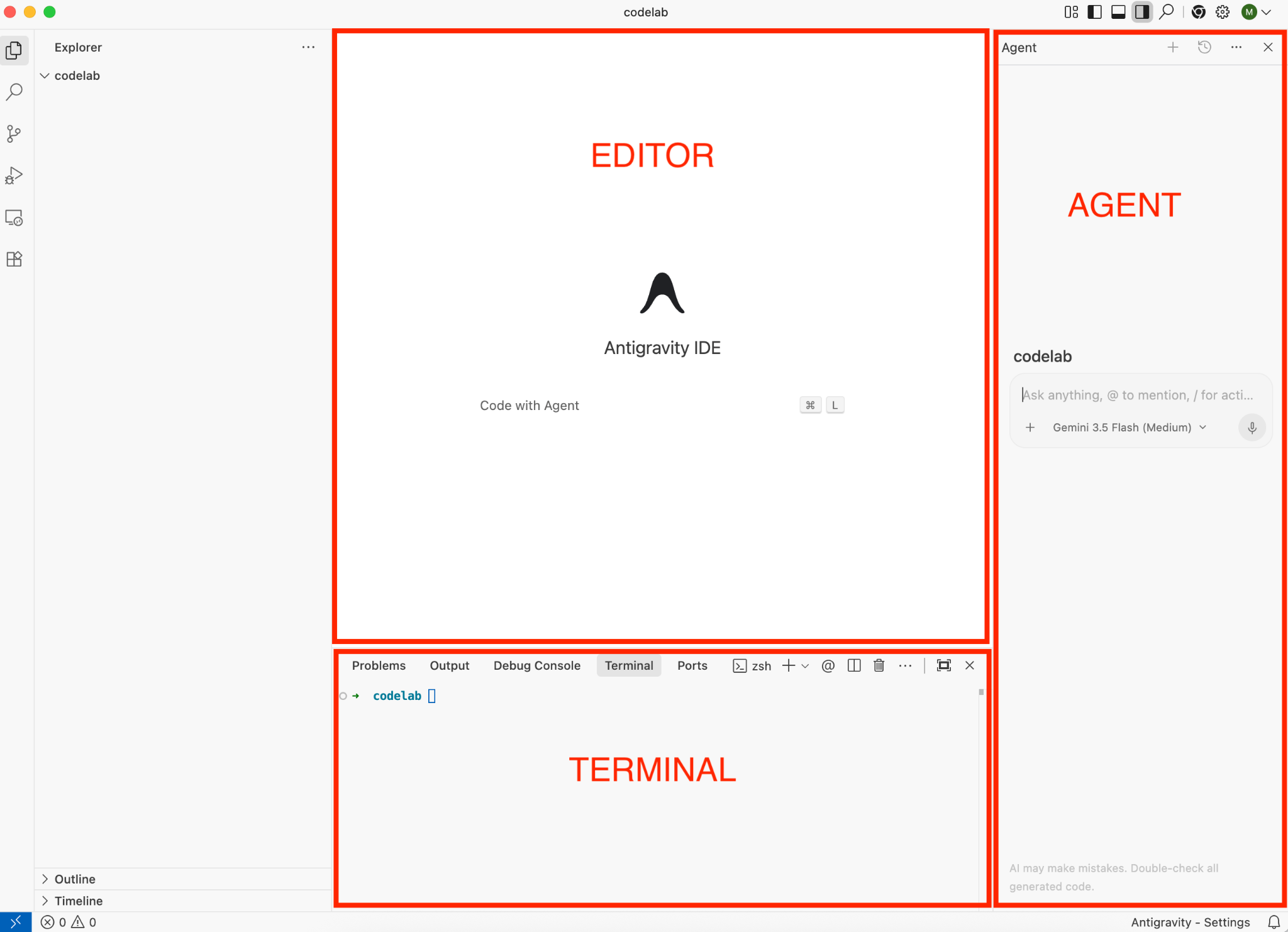Open the Search view in activity bar
The image size is (1288, 932).
[x=14, y=92]
